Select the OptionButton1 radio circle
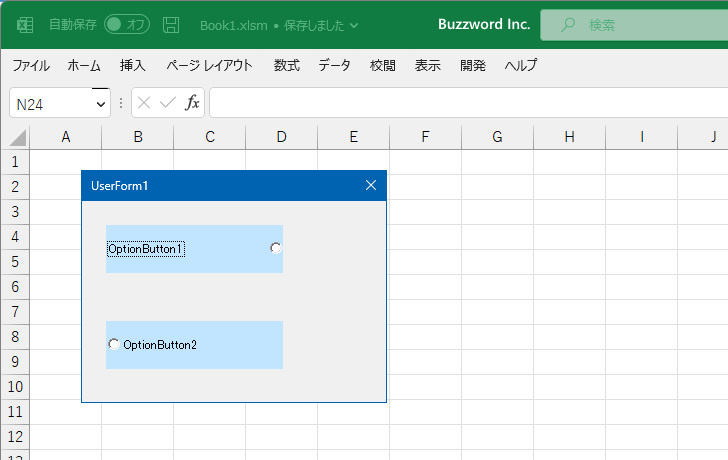 click(x=276, y=248)
